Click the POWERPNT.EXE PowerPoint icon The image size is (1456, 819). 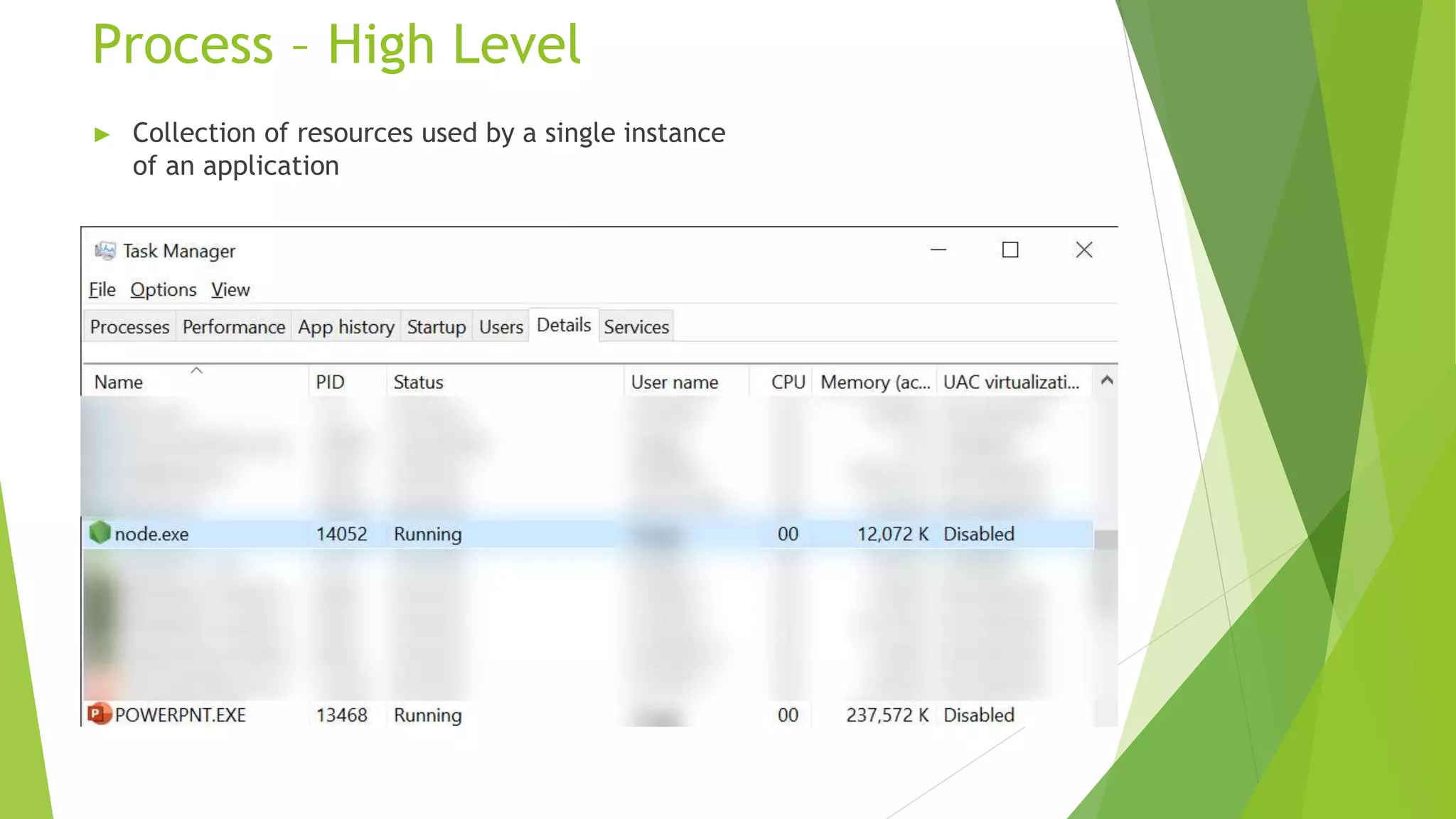[100, 714]
